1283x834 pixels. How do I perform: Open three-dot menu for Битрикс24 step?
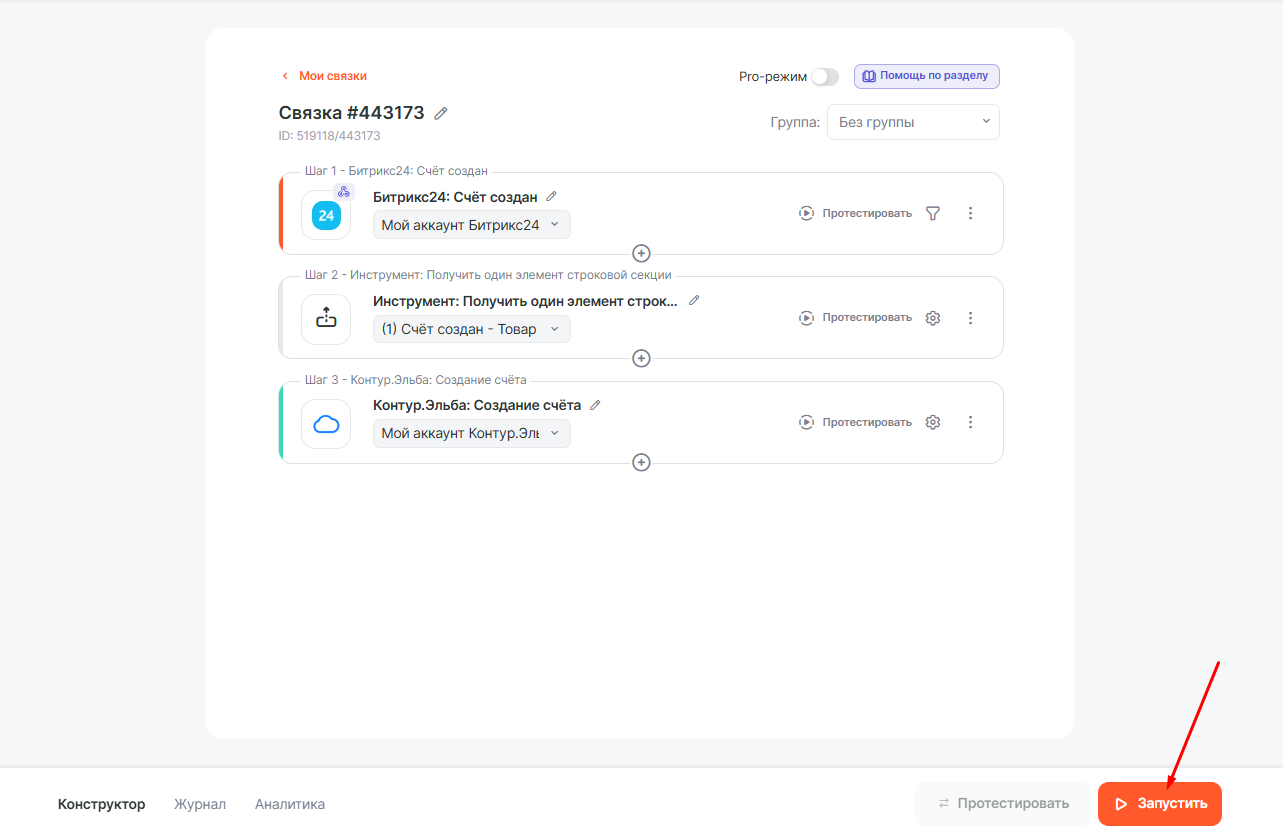tap(970, 213)
